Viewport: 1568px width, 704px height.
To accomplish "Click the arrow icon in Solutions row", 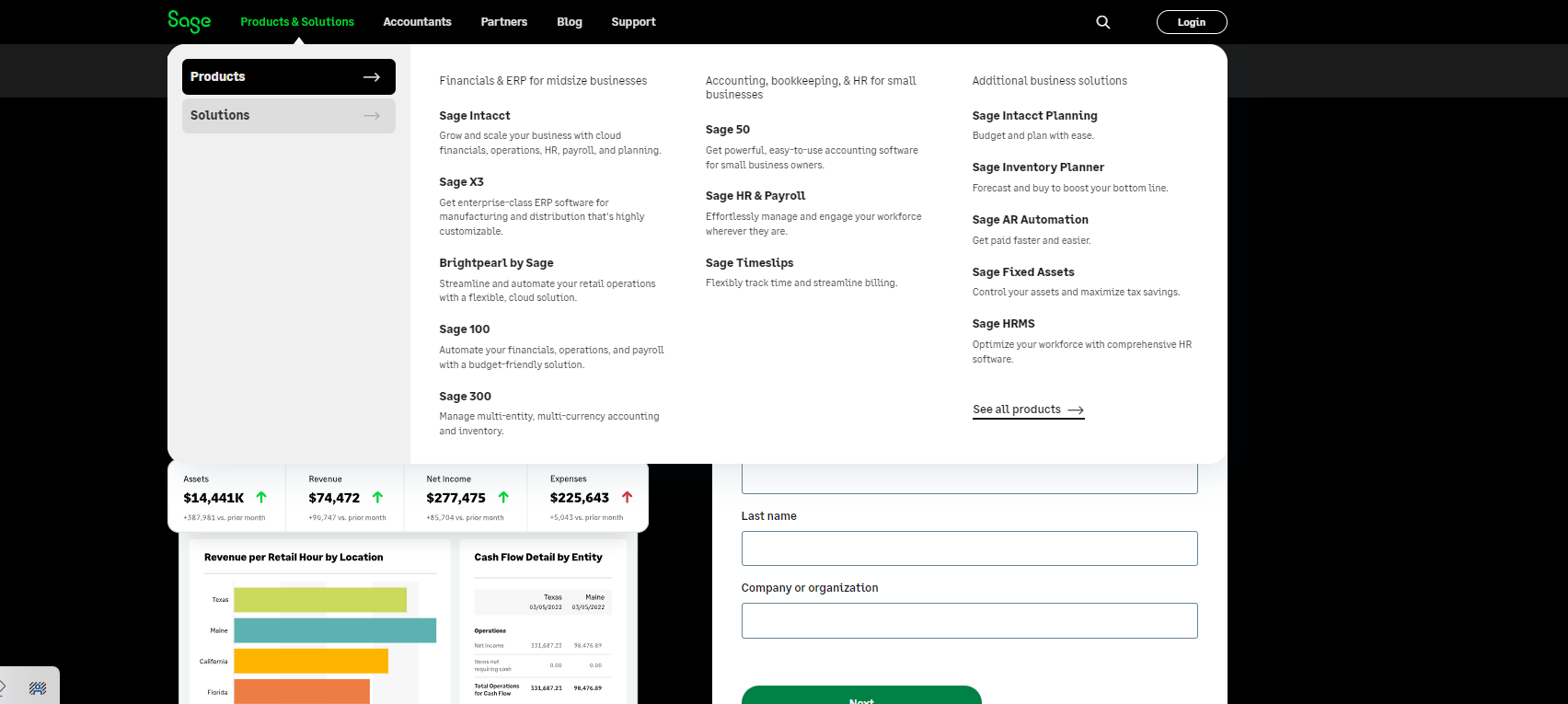I will coord(372,116).
